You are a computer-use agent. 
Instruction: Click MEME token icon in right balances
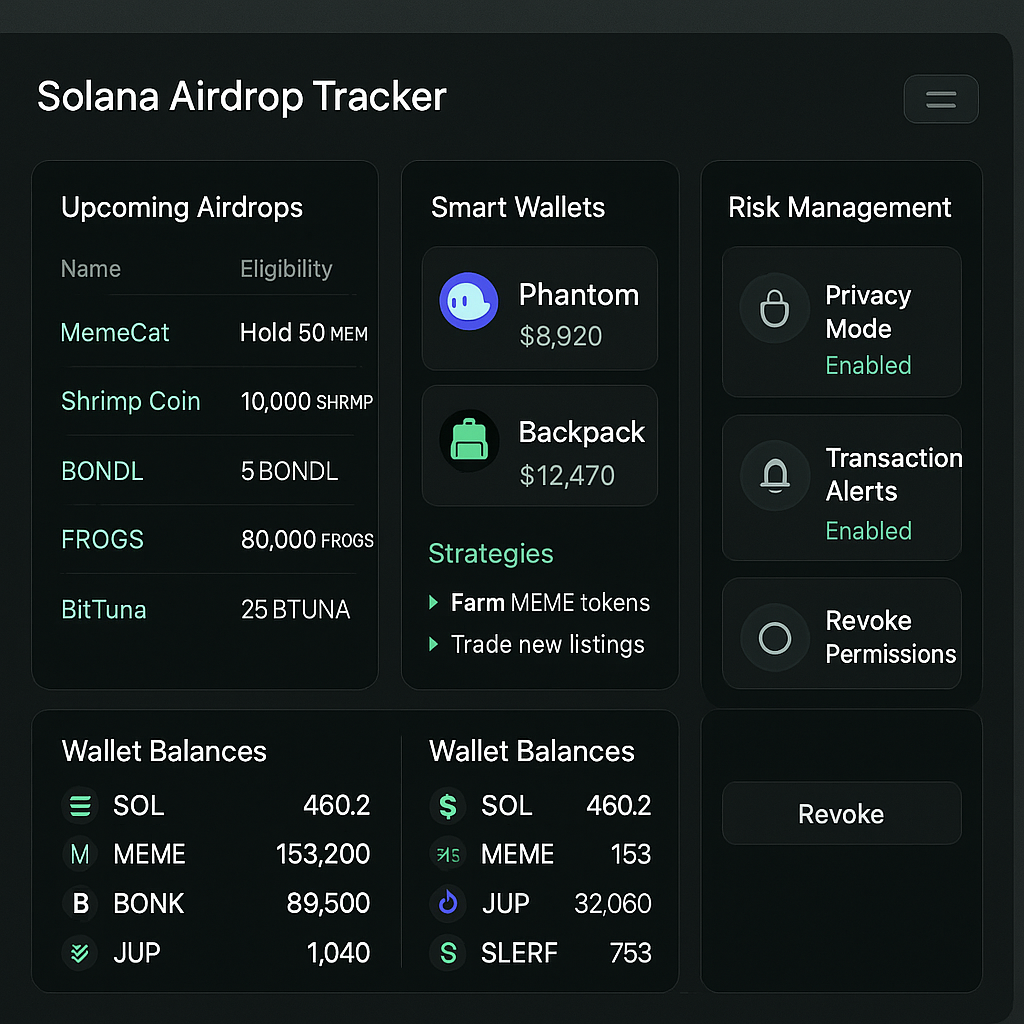click(448, 854)
